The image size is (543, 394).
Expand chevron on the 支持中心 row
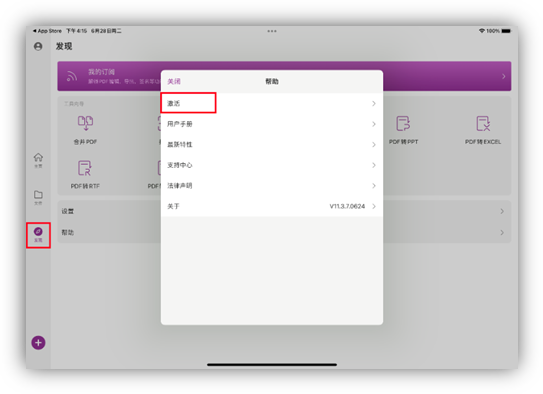coord(374,165)
